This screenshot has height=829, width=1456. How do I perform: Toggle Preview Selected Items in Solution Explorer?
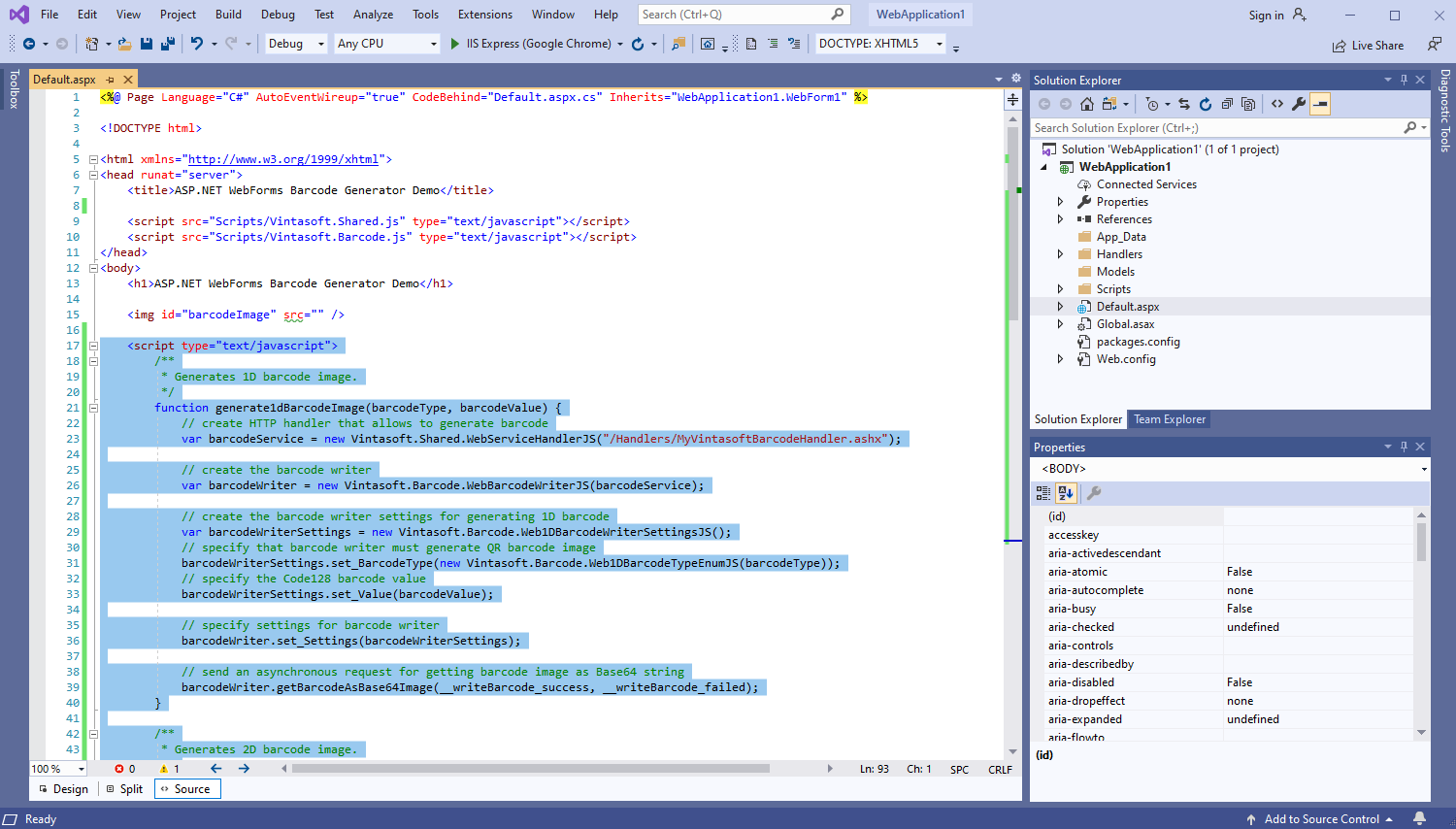[1320, 104]
